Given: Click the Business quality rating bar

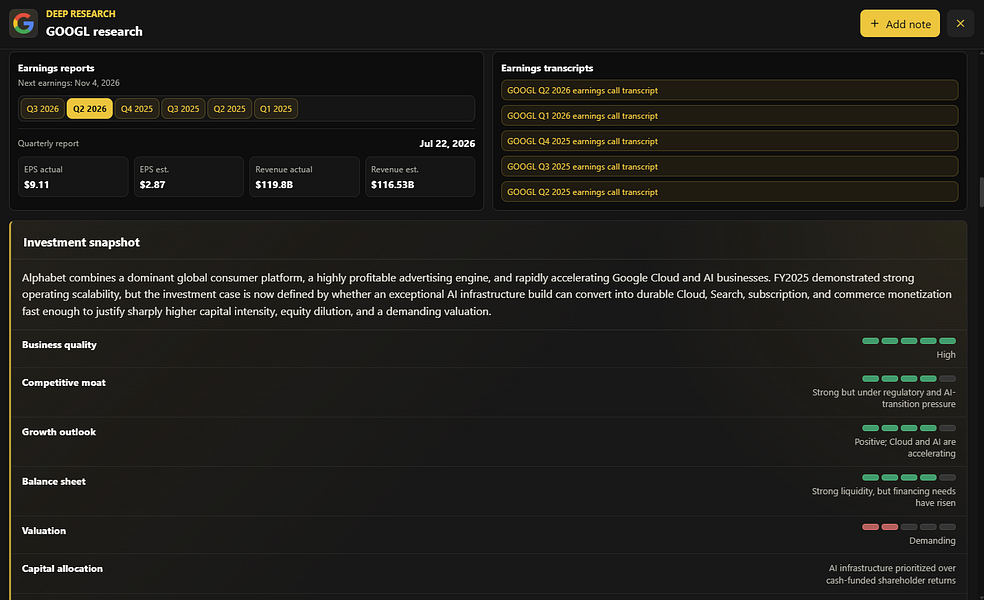Looking at the screenshot, I should click(x=909, y=341).
